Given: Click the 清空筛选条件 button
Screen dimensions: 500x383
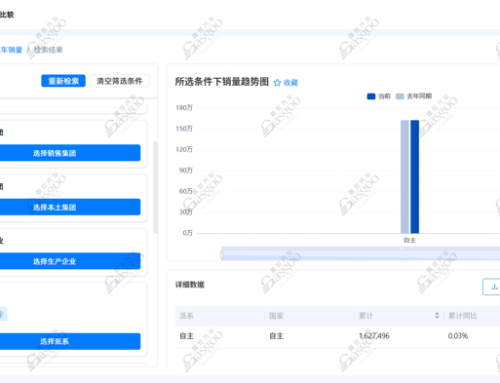Looking at the screenshot, I should point(119,81).
